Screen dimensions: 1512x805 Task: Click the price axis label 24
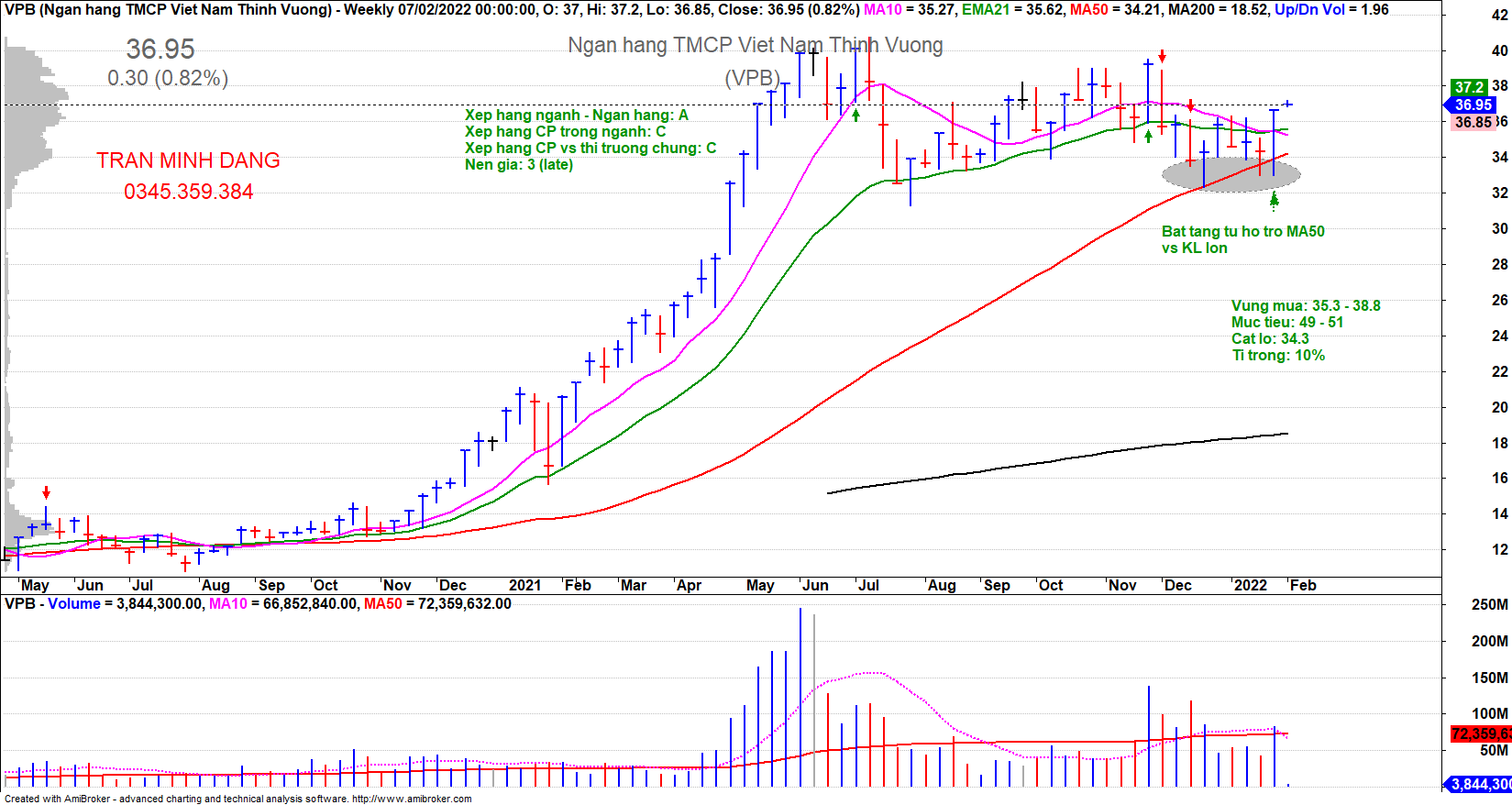(x=1500, y=336)
